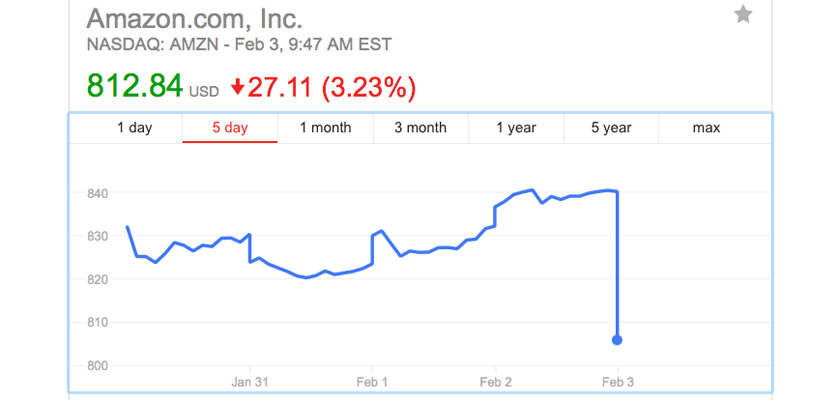Show the 3 month chart view

tap(420, 128)
